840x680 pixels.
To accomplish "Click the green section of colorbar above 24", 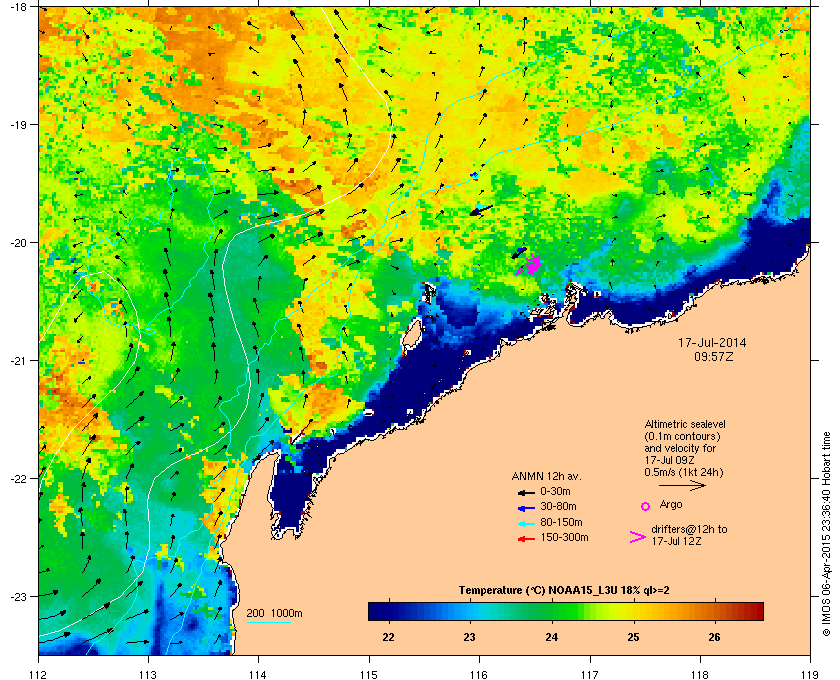I will point(552,611).
